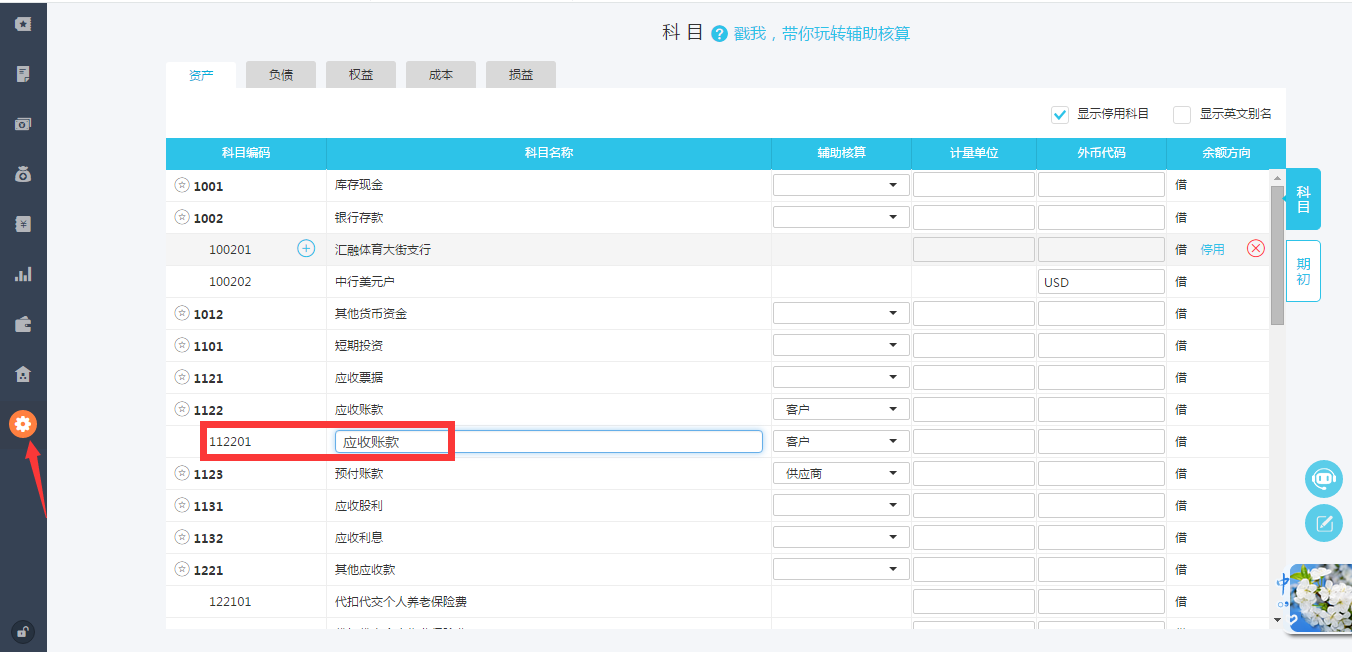Image resolution: width=1352 pixels, height=652 pixels.
Task: Open 辅助核算 dropdown for 应收股利
Action: [841, 505]
